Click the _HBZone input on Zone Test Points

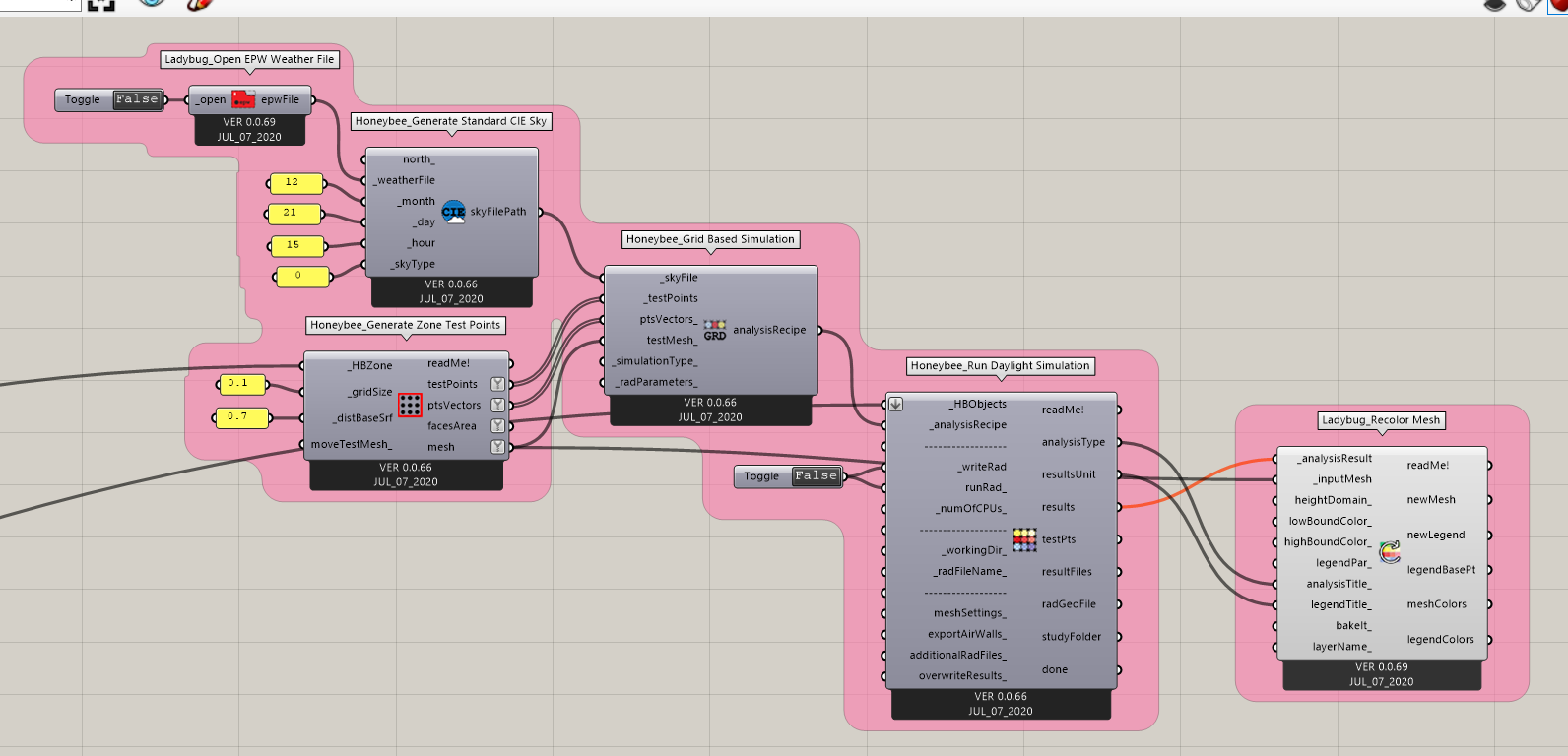370,365
